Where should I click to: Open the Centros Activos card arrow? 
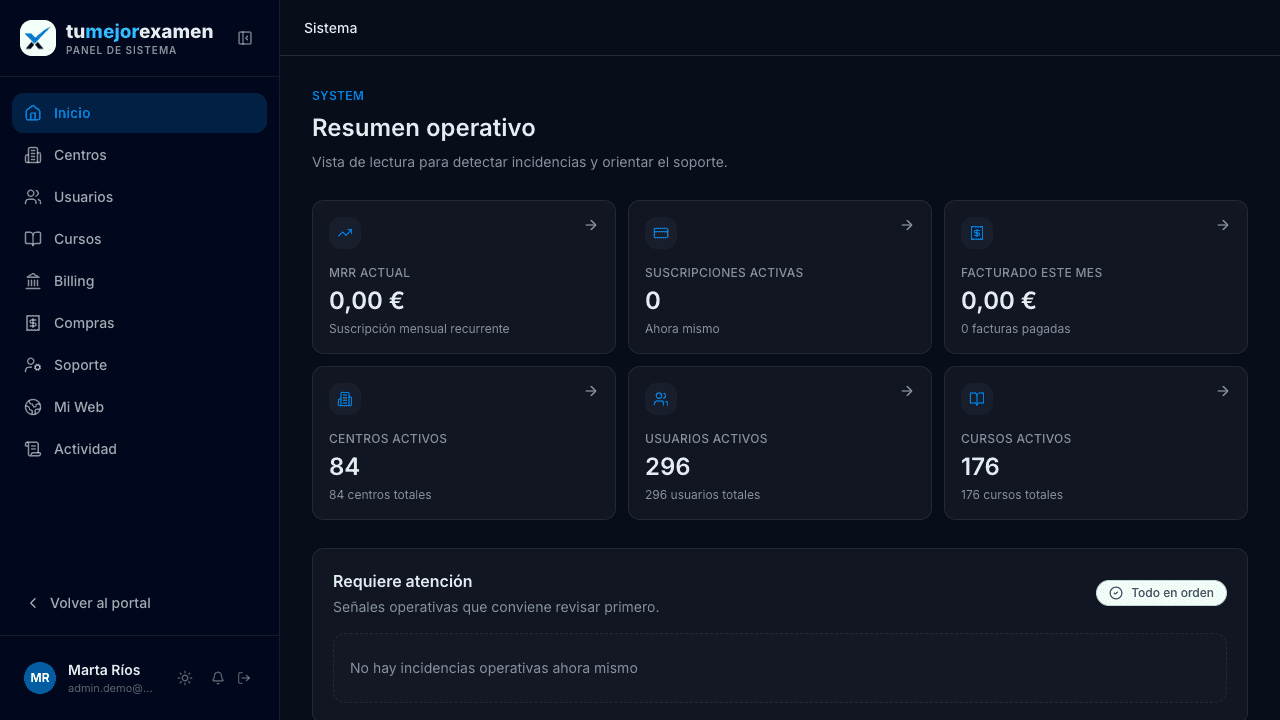[591, 391]
